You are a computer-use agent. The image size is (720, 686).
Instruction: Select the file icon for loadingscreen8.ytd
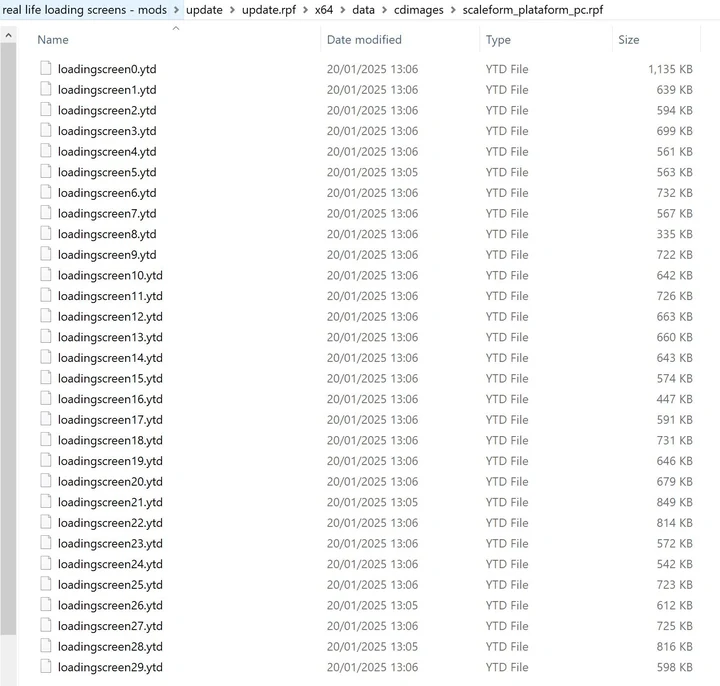[45, 234]
